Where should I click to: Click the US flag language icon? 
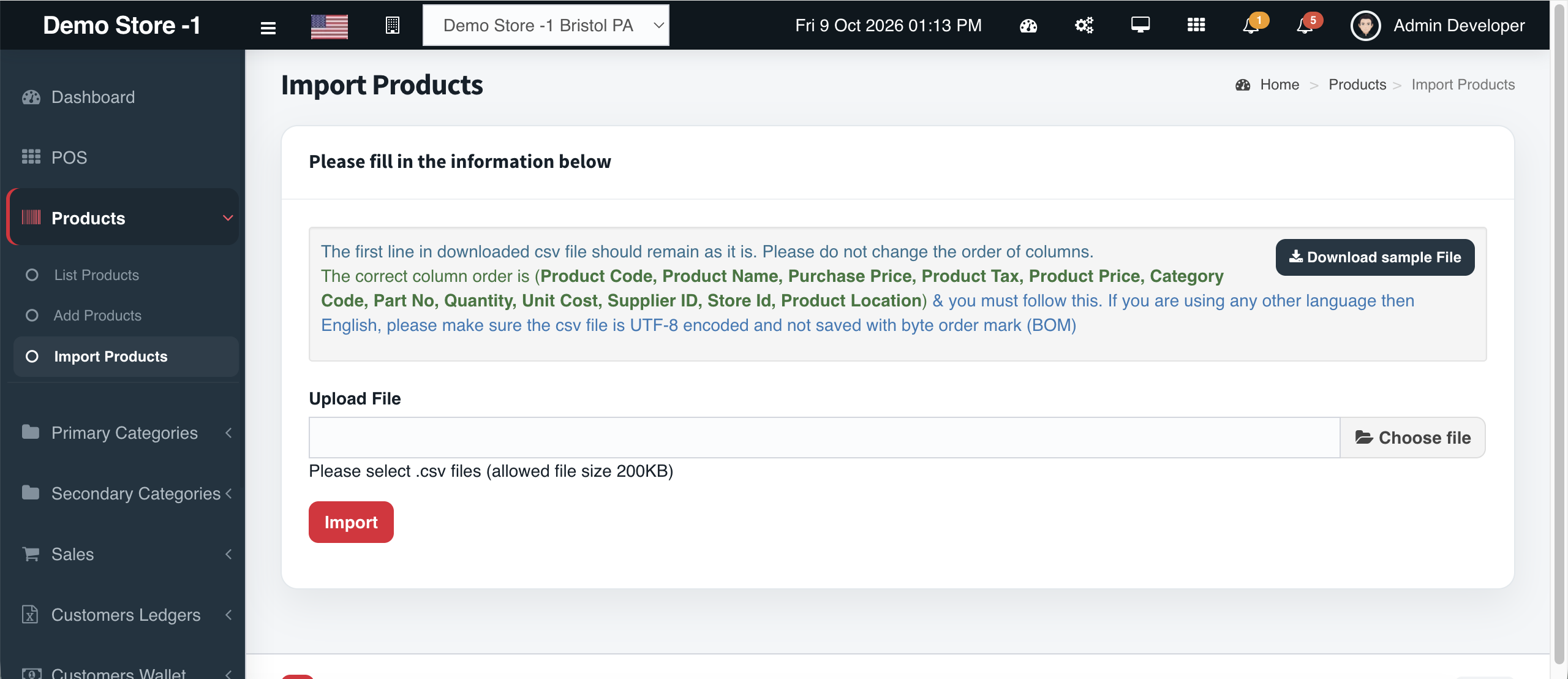tap(329, 26)
